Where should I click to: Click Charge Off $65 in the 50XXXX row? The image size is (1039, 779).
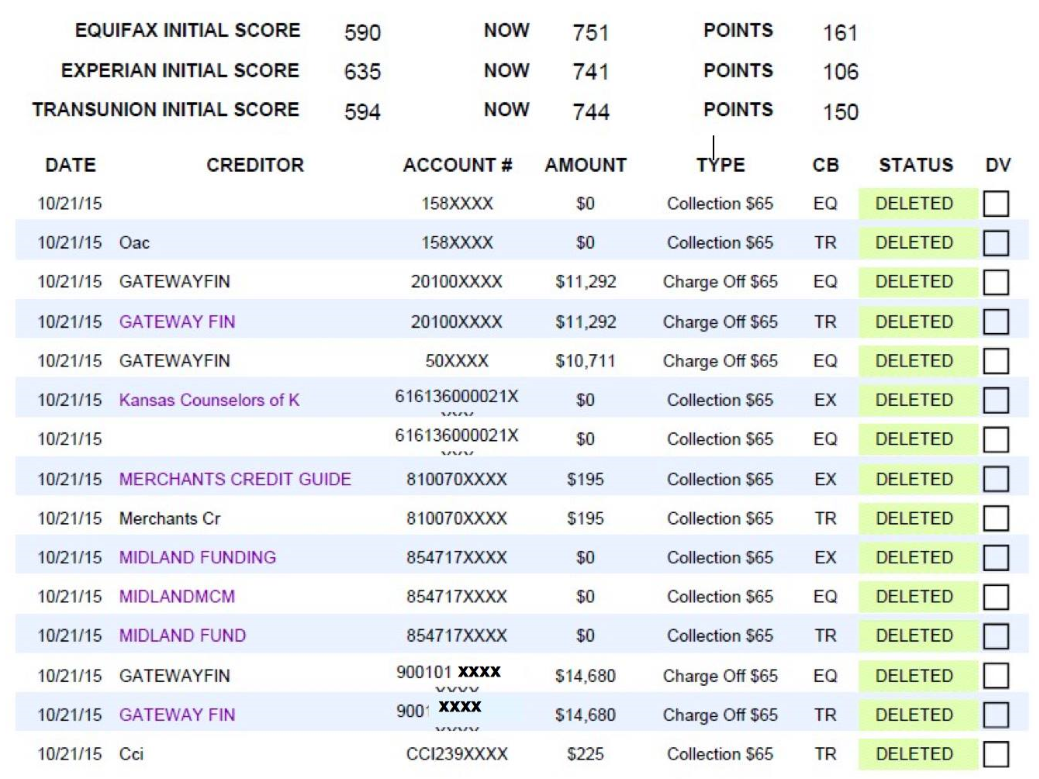pos(720,361)
